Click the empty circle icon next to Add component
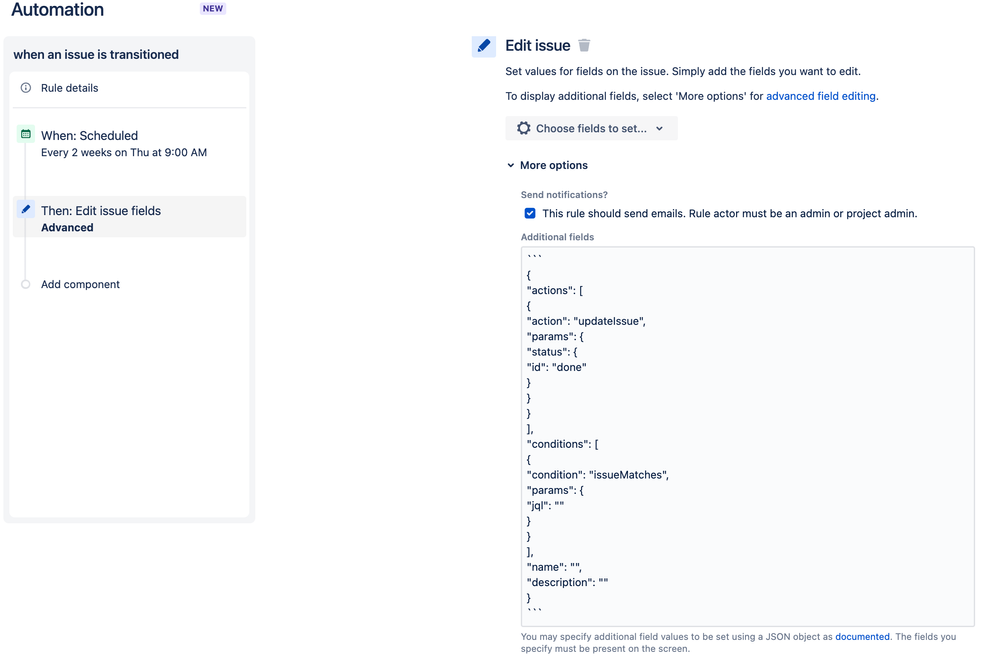 tap(23, 284)
